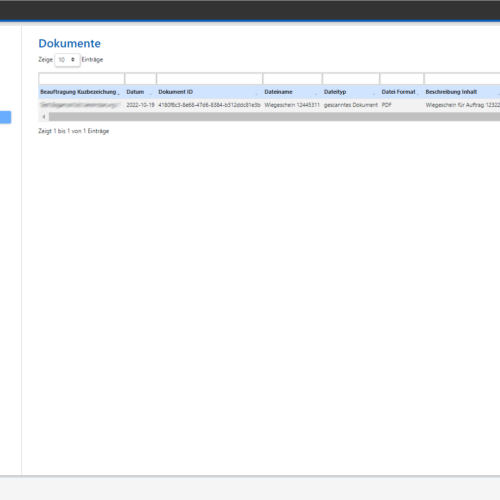Image resolution: width=500 pixels, height=500 pixels.
Task: Click the scroll-left arrow of the table scrollbar
Action: [44, 117]
